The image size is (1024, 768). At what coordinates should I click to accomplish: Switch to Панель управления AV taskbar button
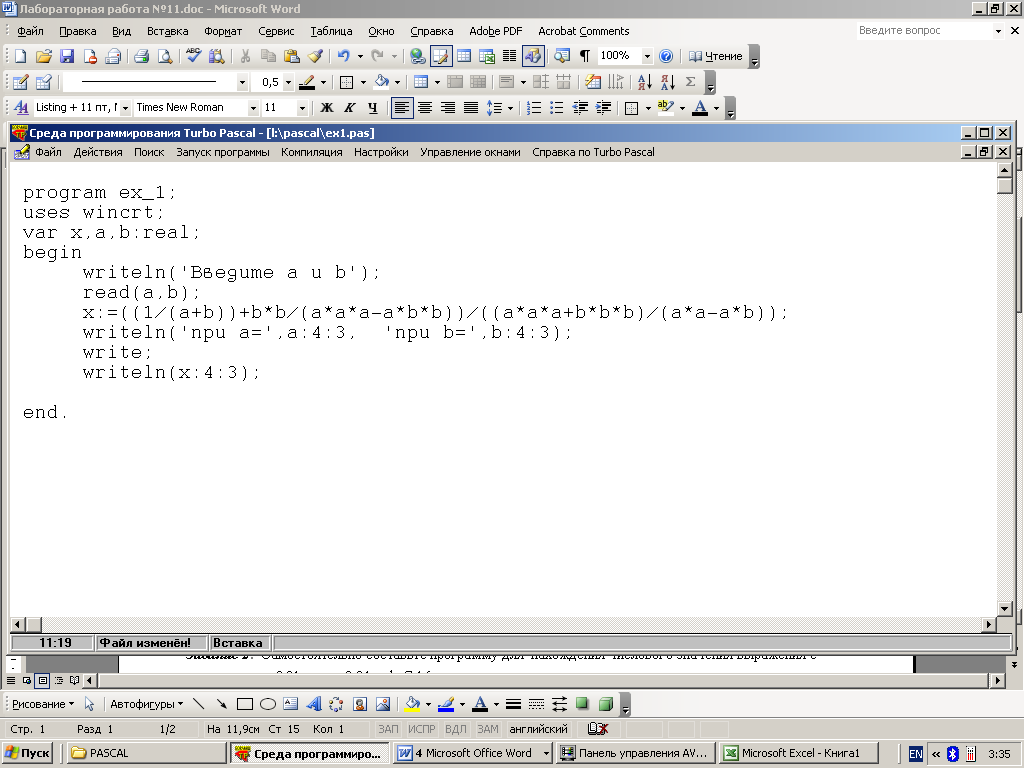click(x=635, y=753)
